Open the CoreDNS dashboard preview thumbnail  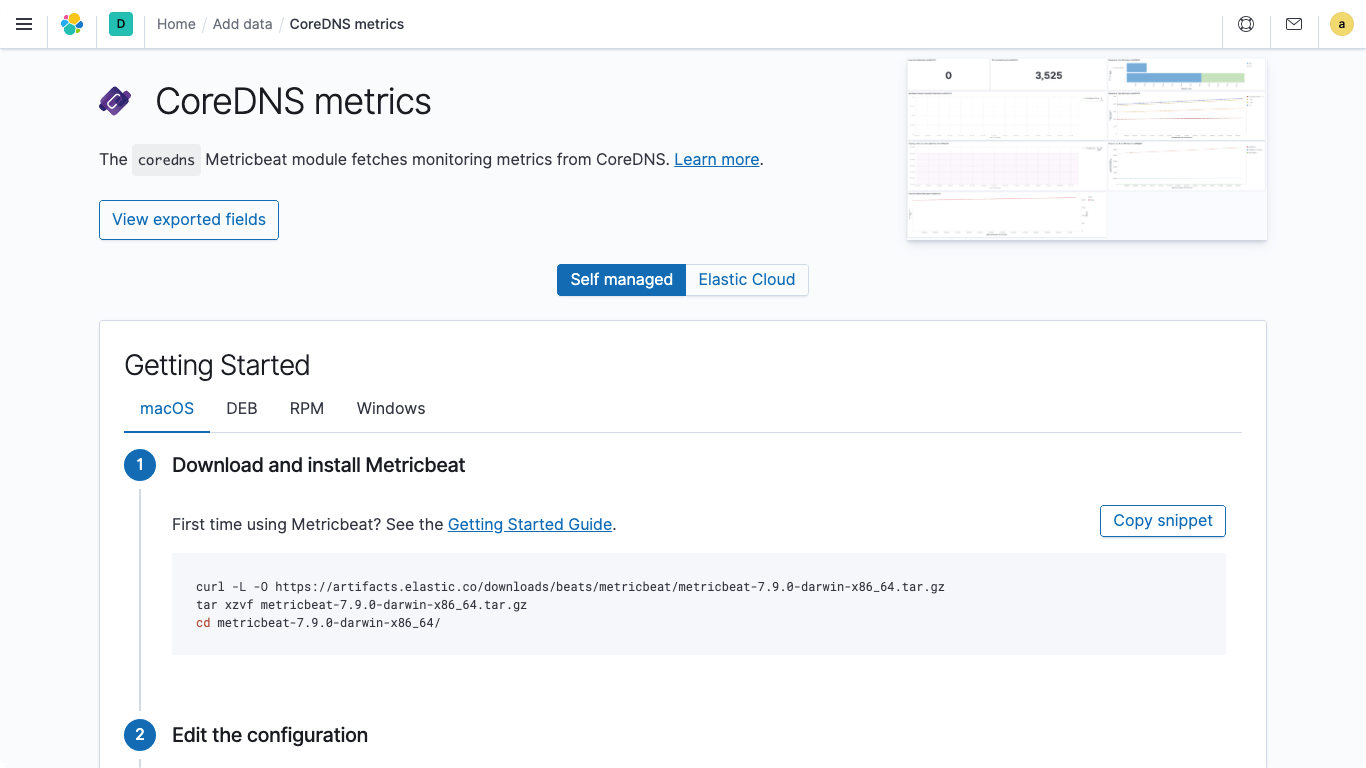coord(1087,149)
